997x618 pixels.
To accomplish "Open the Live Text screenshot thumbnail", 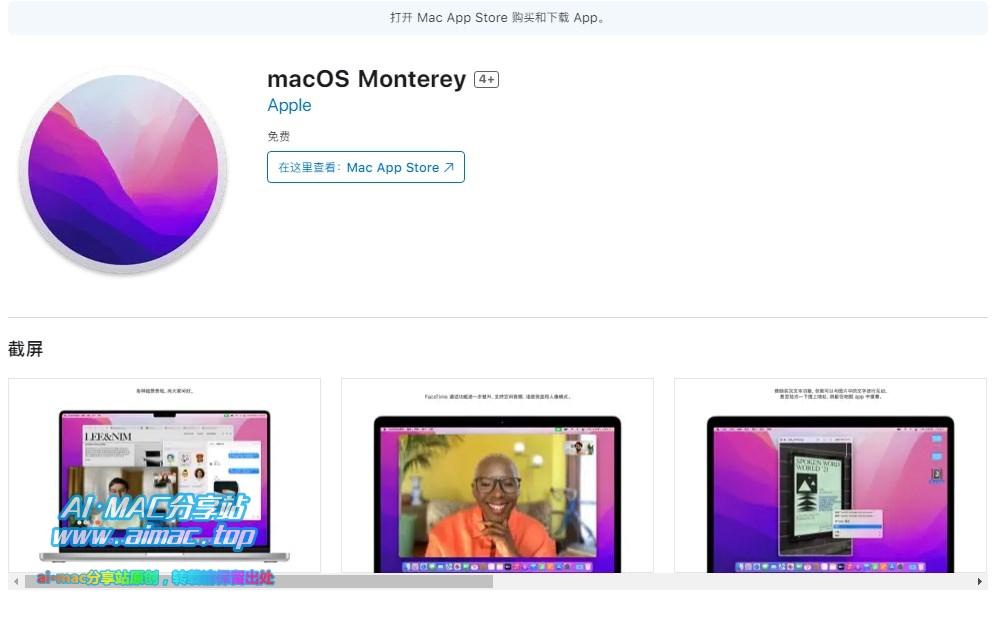I will click(830, 476).
